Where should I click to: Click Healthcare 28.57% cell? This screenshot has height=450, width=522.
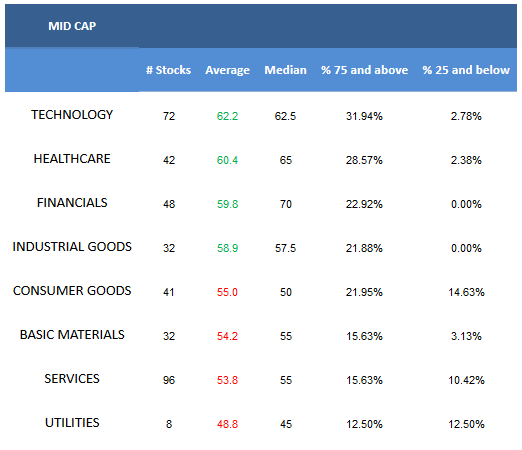tap(364, 160)
